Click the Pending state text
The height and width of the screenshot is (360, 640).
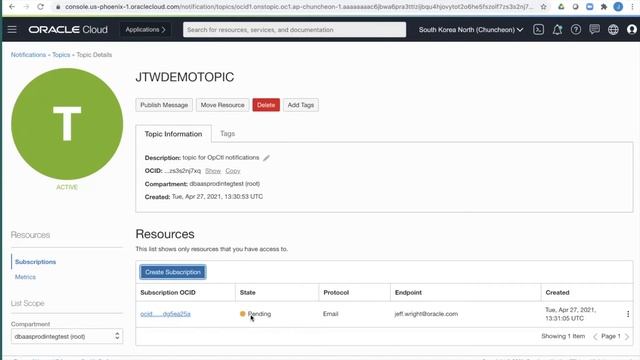(x=260, y=314)
